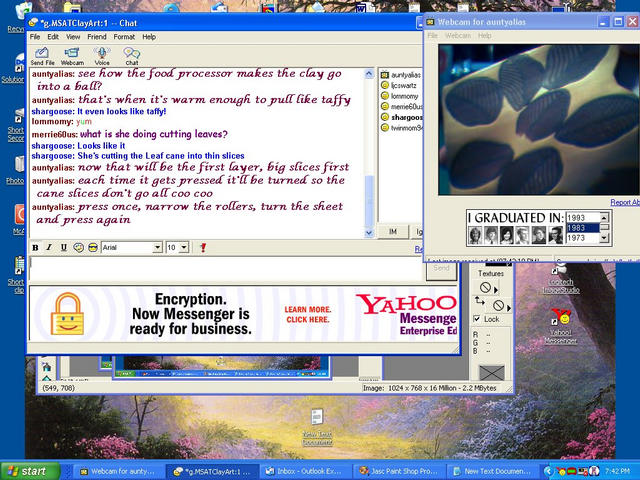Click the chat scroll up arrow
The width and height of the screenshot is (640, 480).
click(x=369, y=74)
